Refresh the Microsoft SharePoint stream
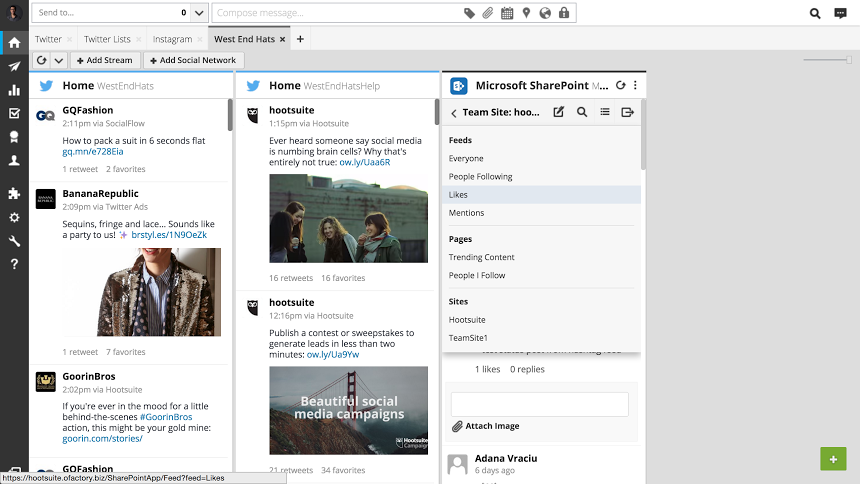 [x=620, y=85]
